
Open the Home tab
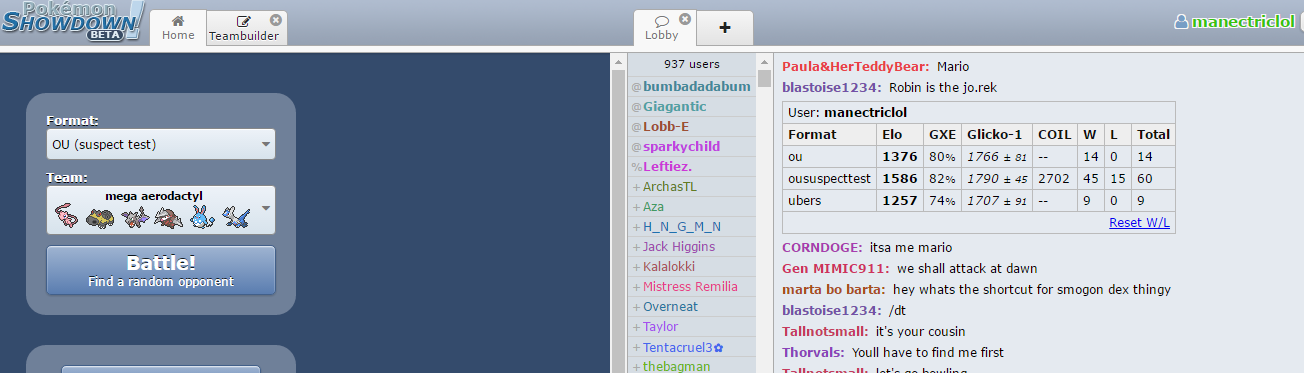click(x=178, y=28)
